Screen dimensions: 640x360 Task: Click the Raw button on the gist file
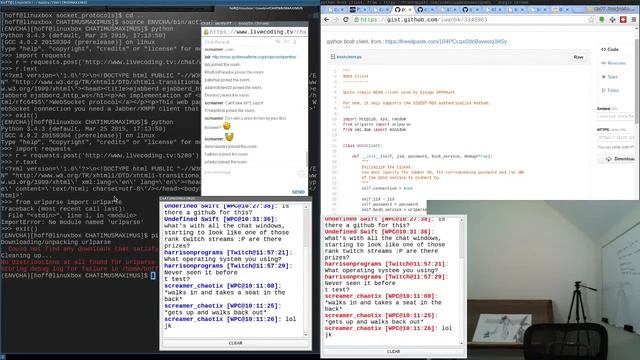click(x=578, y=57)
